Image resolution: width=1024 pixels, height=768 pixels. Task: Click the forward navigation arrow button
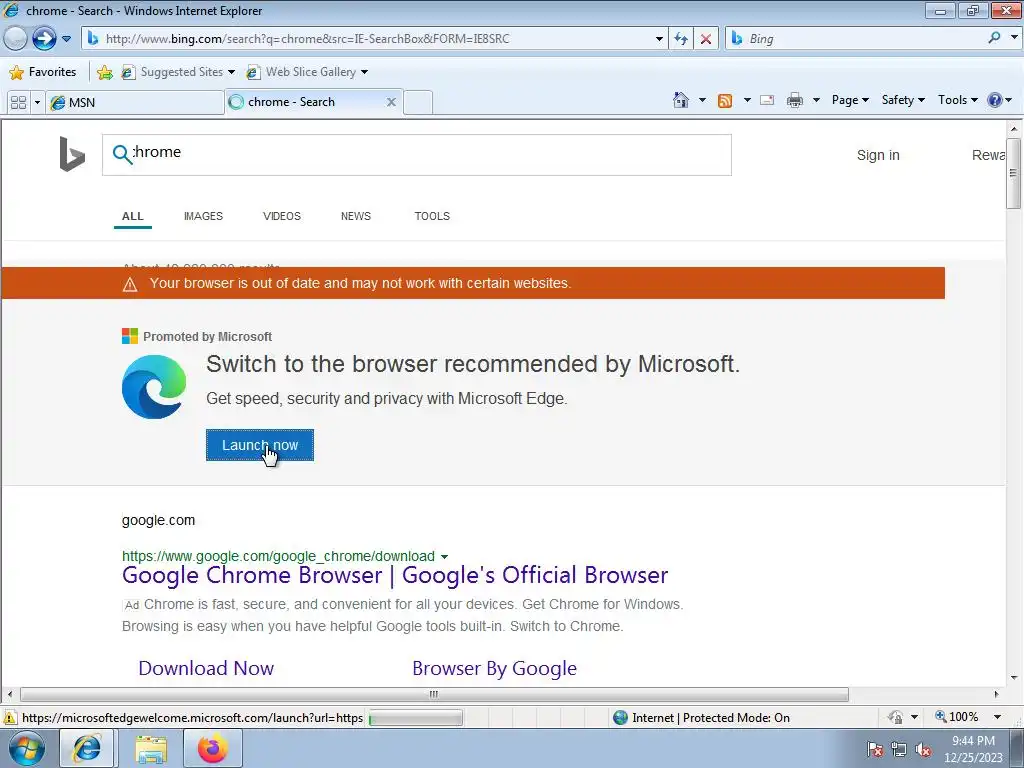[44, 39]
